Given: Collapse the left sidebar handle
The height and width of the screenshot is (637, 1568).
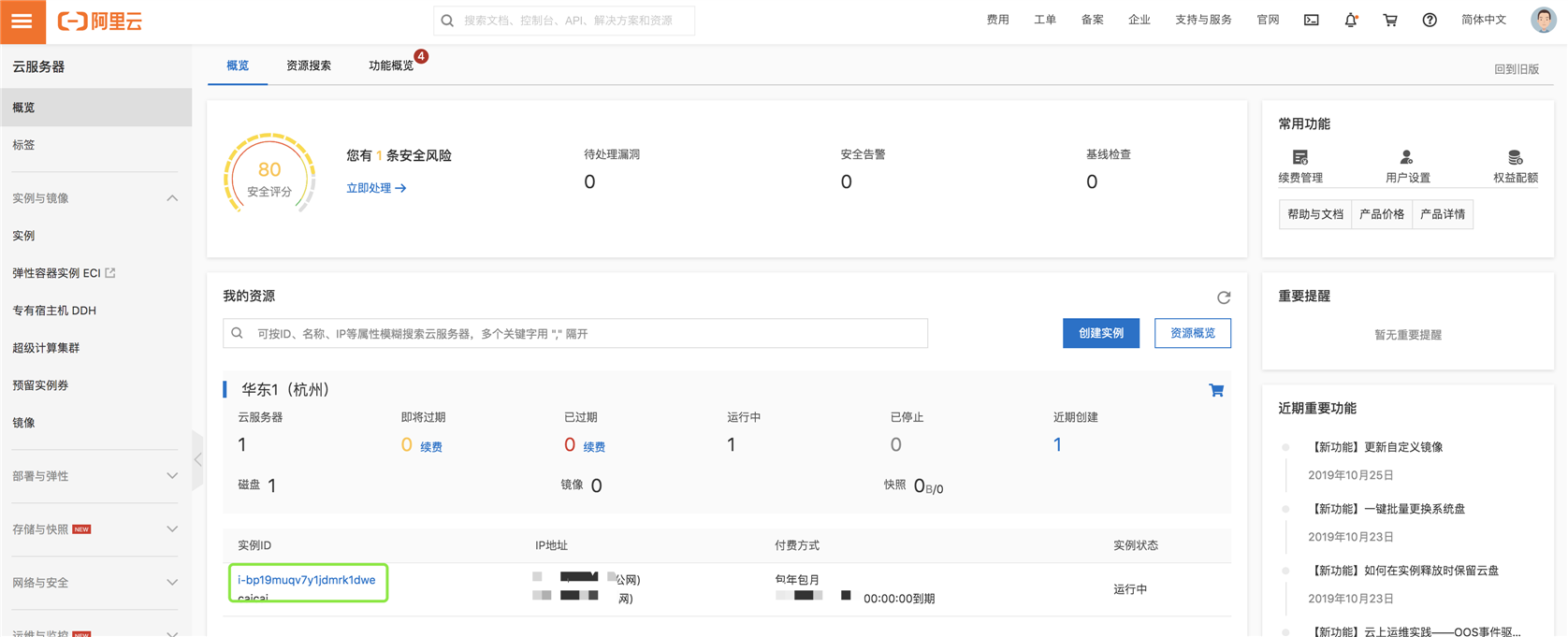Looking at the screenshot, I should point(197,460).
